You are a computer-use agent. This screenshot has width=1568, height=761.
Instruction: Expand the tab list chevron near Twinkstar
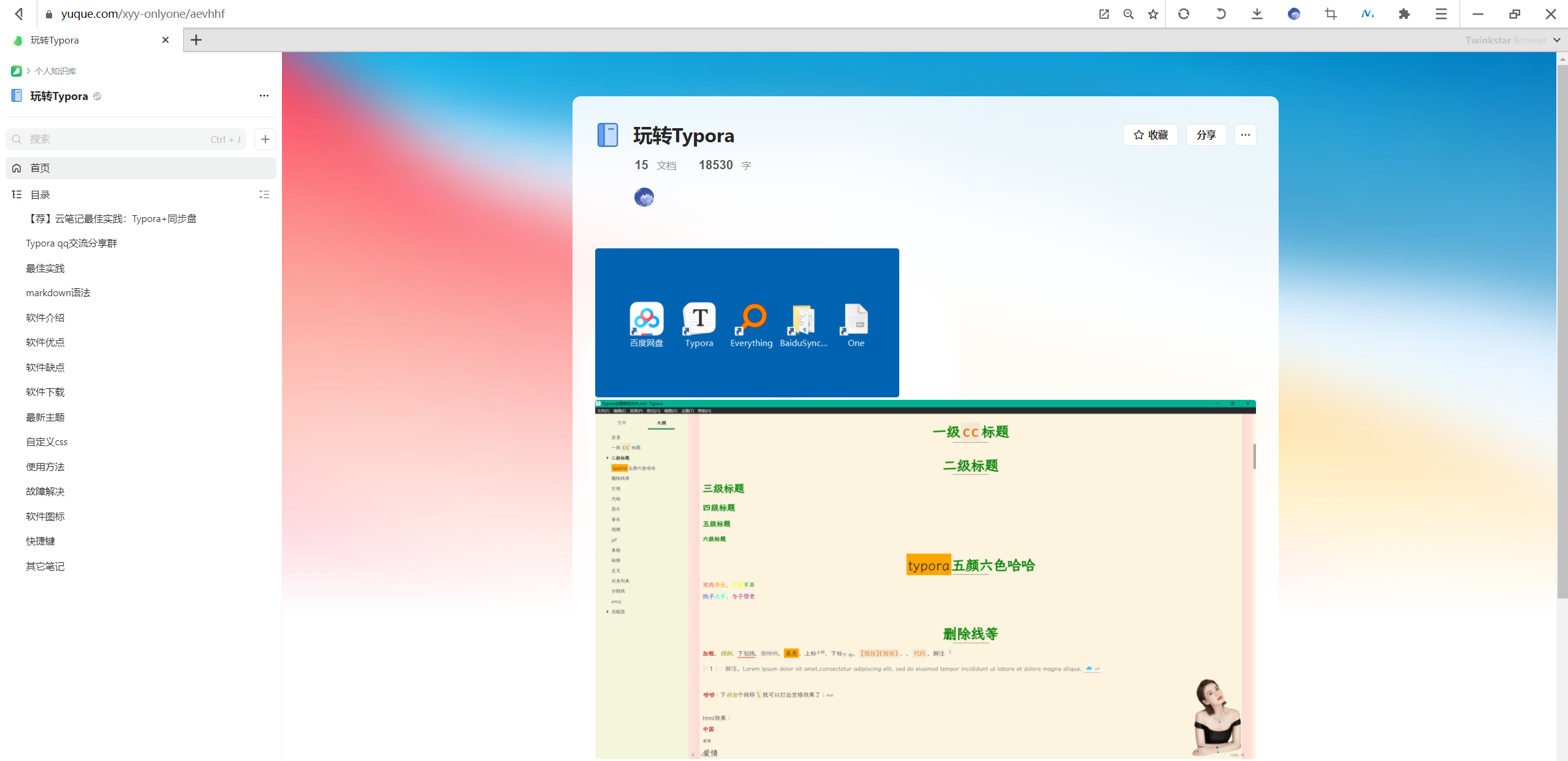1557,40
